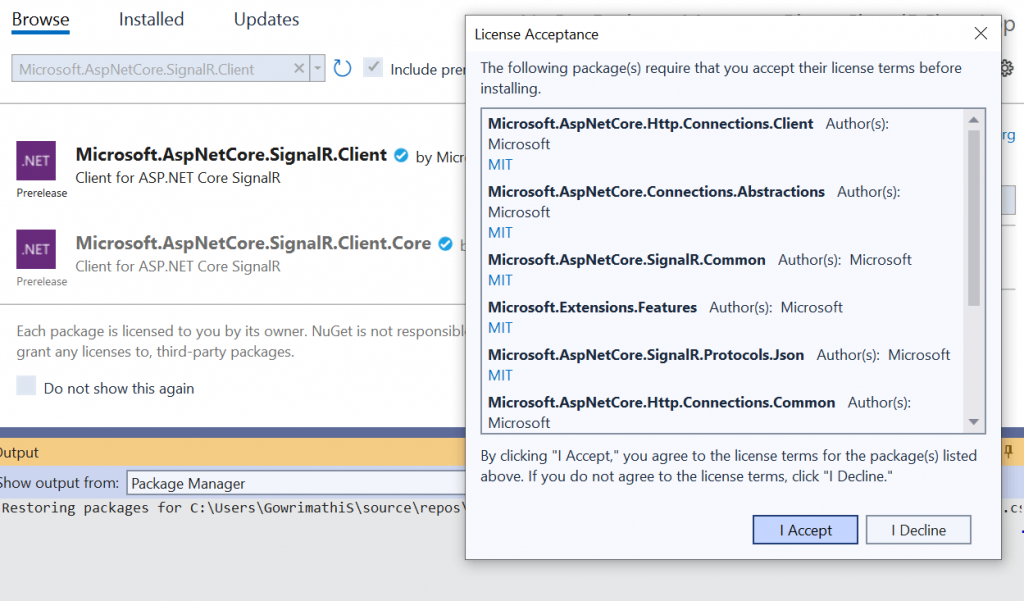Open the search history dropdown arrow
Image resolution: width=1024 pixels, height=601 pixels.
tap(317, 68)
